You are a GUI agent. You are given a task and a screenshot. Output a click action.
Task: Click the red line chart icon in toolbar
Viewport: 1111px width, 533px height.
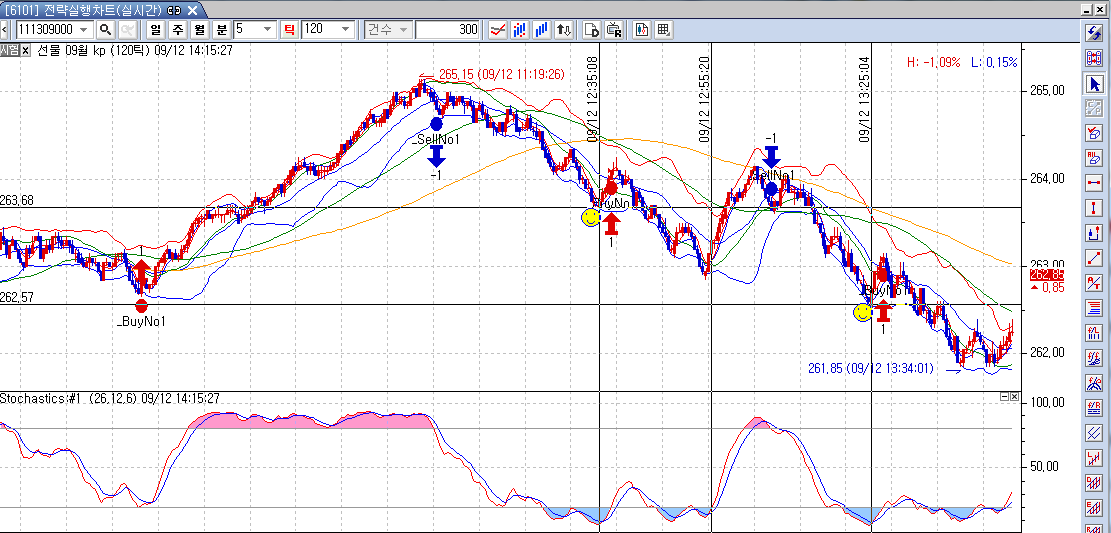coord(497,29)
